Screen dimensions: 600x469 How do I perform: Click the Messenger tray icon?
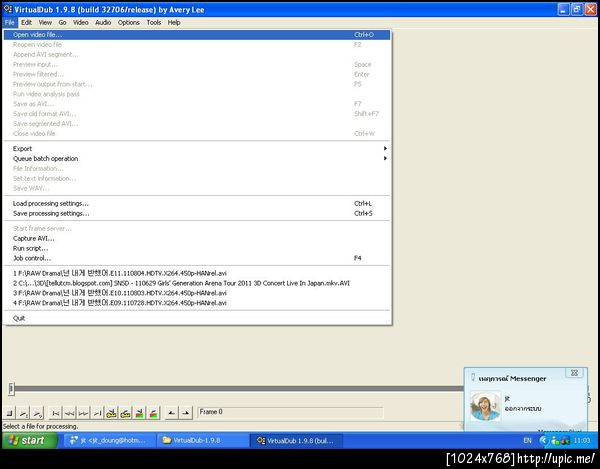coord(555,441)
